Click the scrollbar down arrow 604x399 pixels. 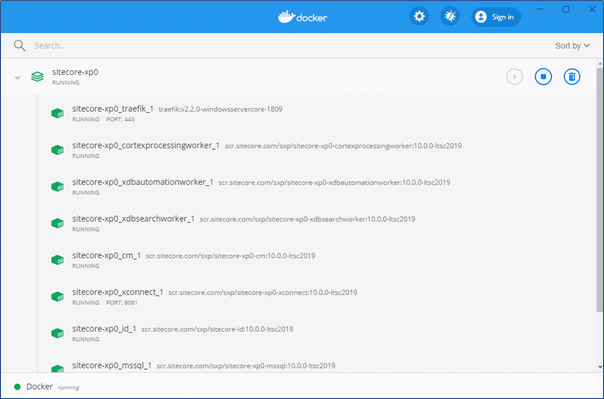(x=600, y=367)
